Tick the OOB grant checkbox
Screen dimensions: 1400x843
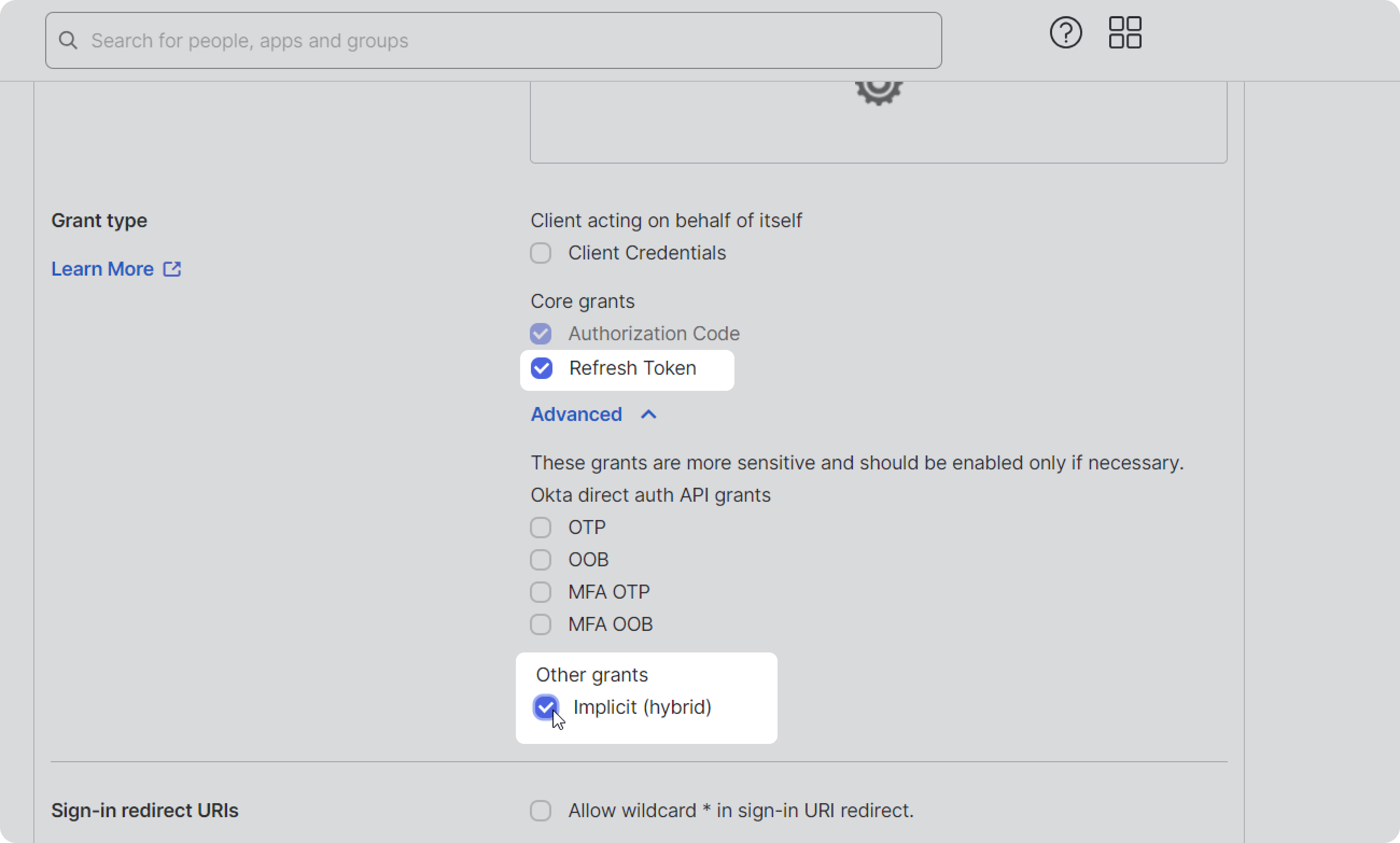tap(540, 559)
